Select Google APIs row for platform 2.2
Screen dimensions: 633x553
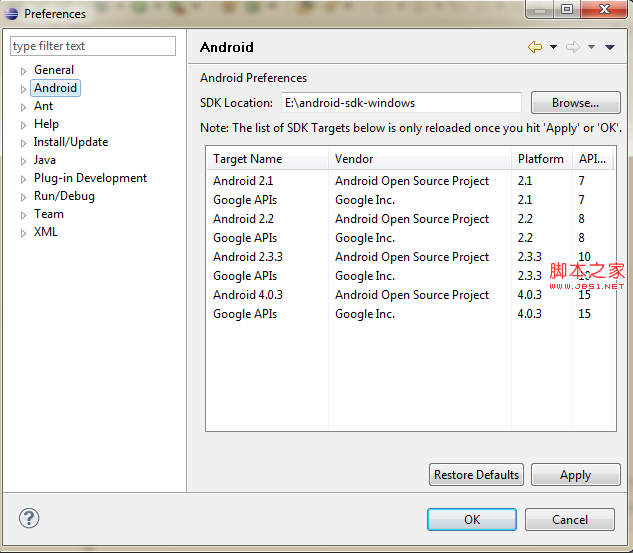point(411,237)
